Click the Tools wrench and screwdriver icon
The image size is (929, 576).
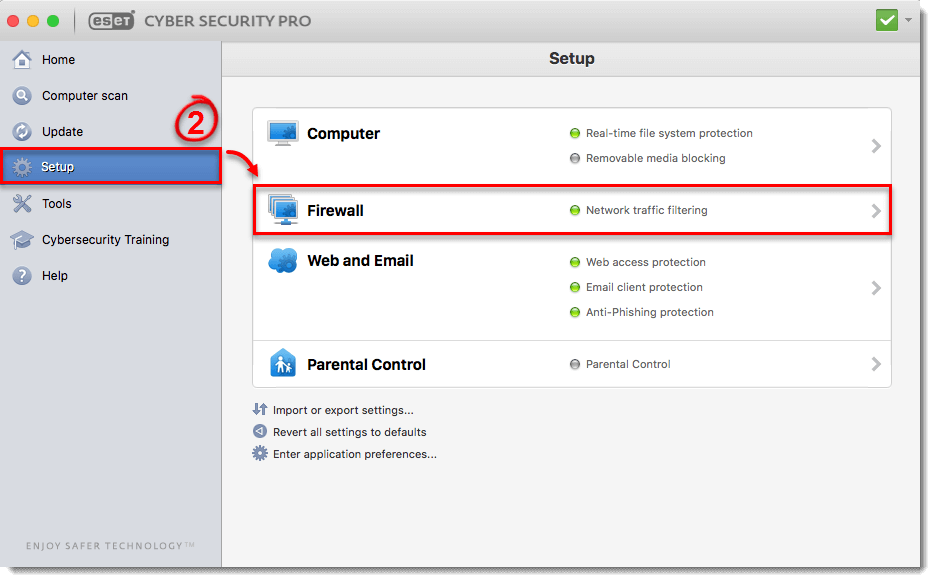pyautogui.click(x=22, y=203)
